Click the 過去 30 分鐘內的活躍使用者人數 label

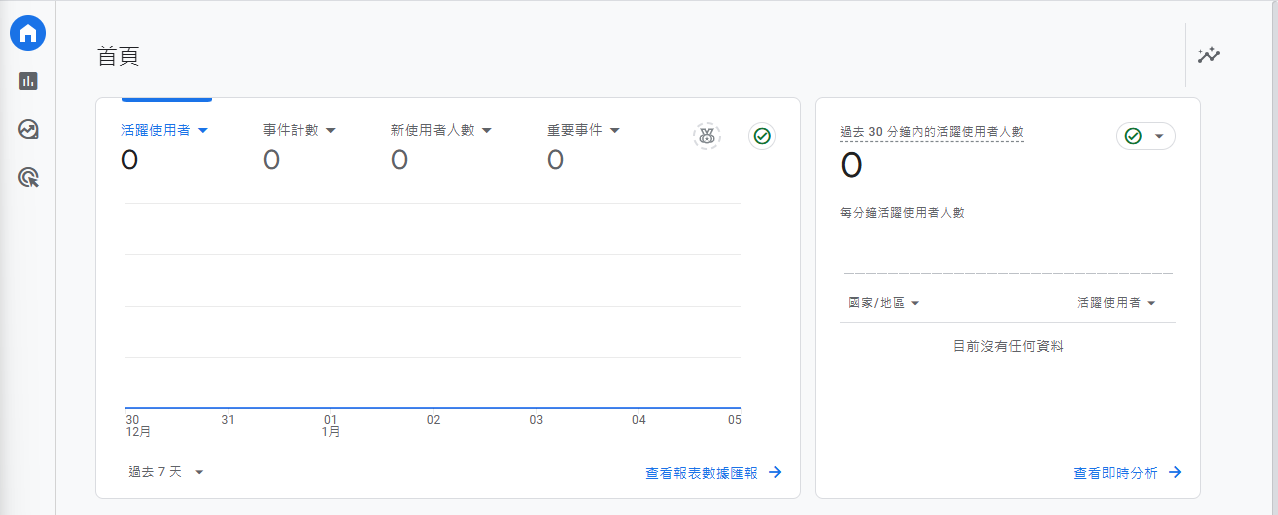point(931,132)
